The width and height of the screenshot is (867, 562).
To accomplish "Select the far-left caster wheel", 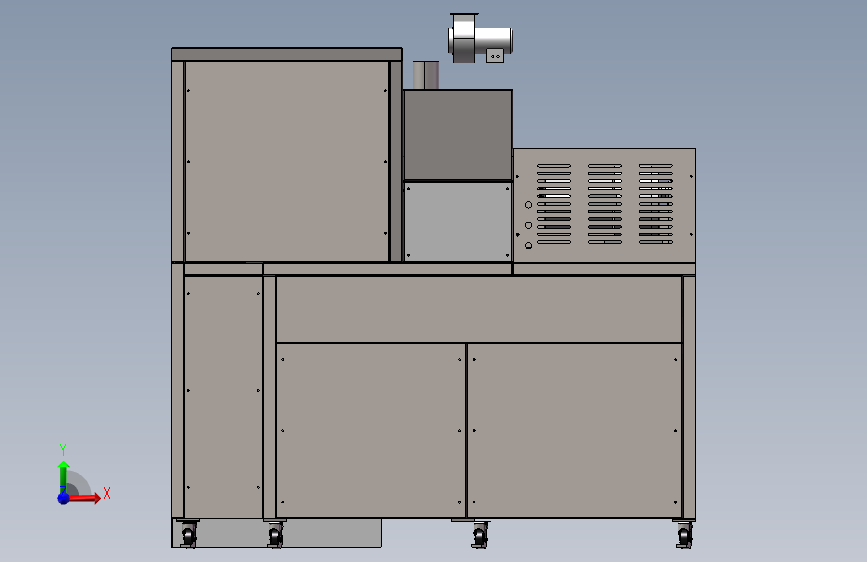I will coord(189,534).
